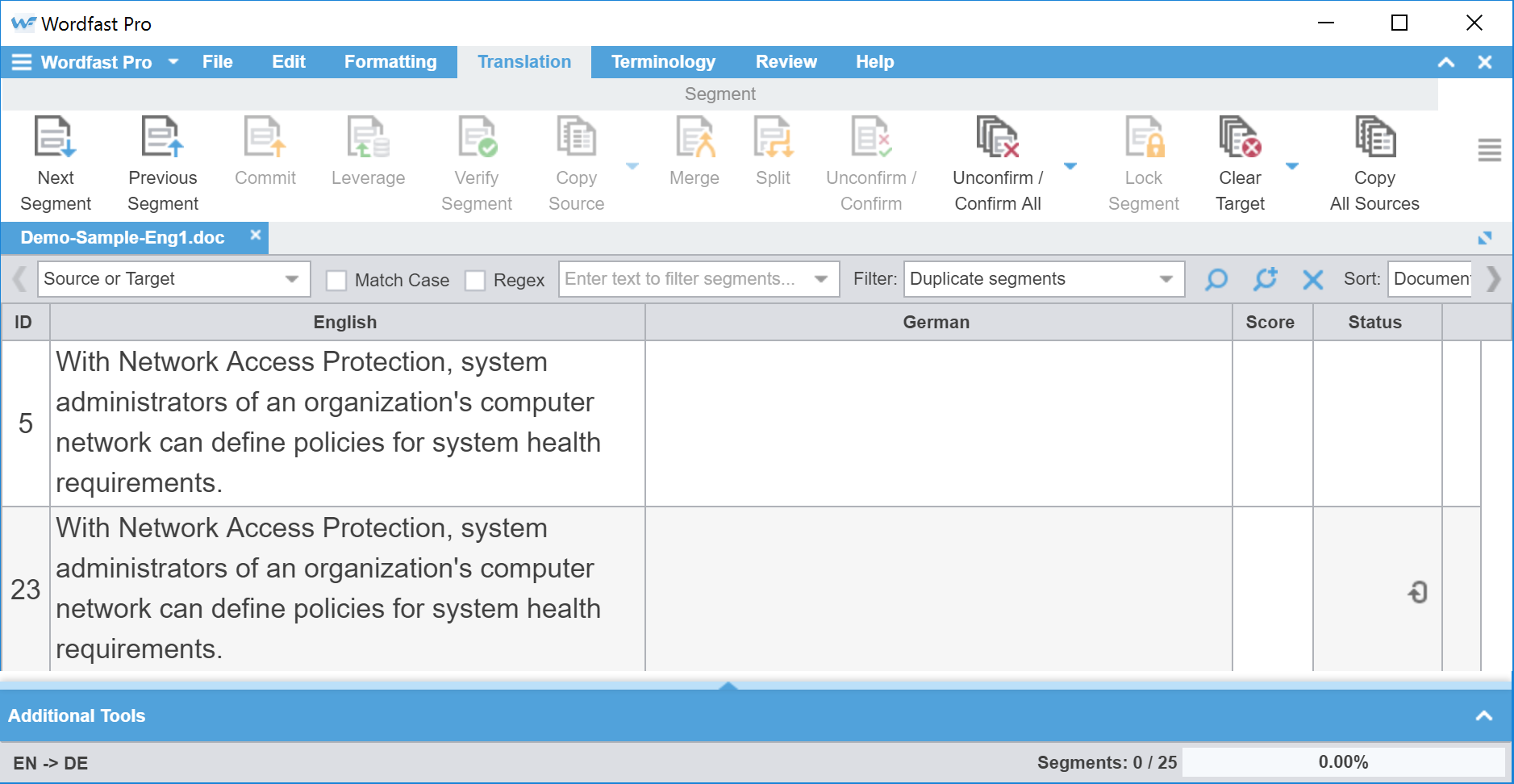Open the Wordfast Pro hamburger menu
This screenshot has height=784, width=1514.
(22, 62)
